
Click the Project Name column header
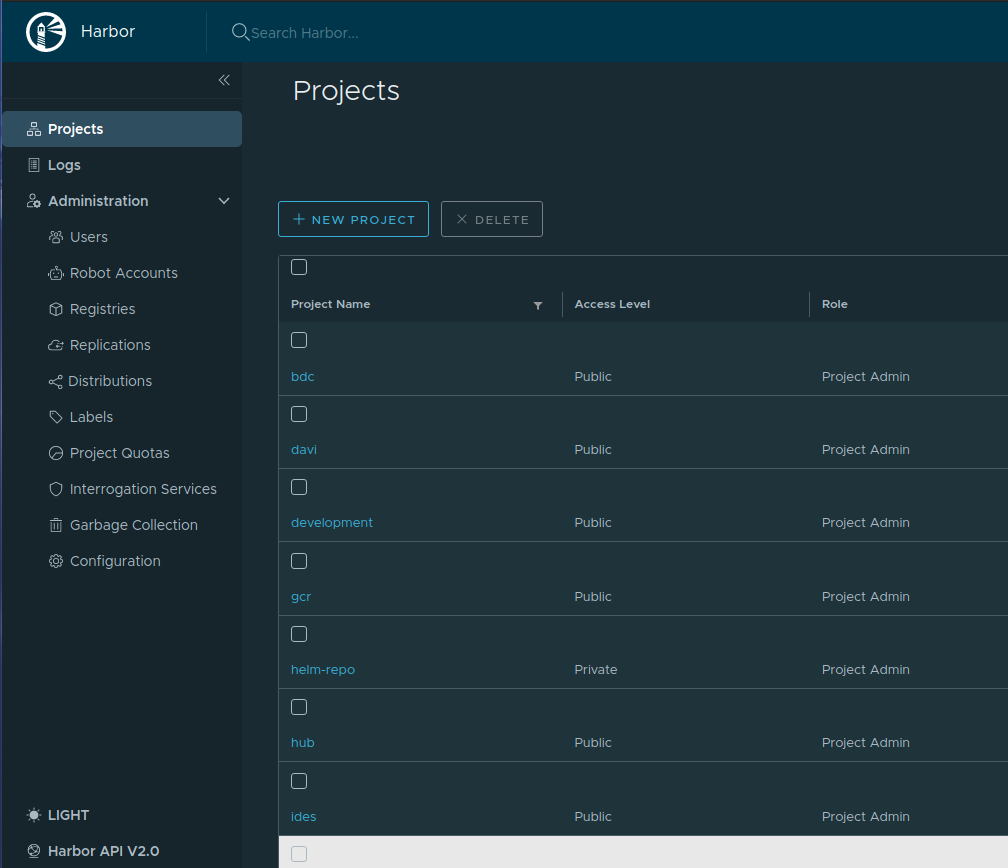click(x=330, y=304)
